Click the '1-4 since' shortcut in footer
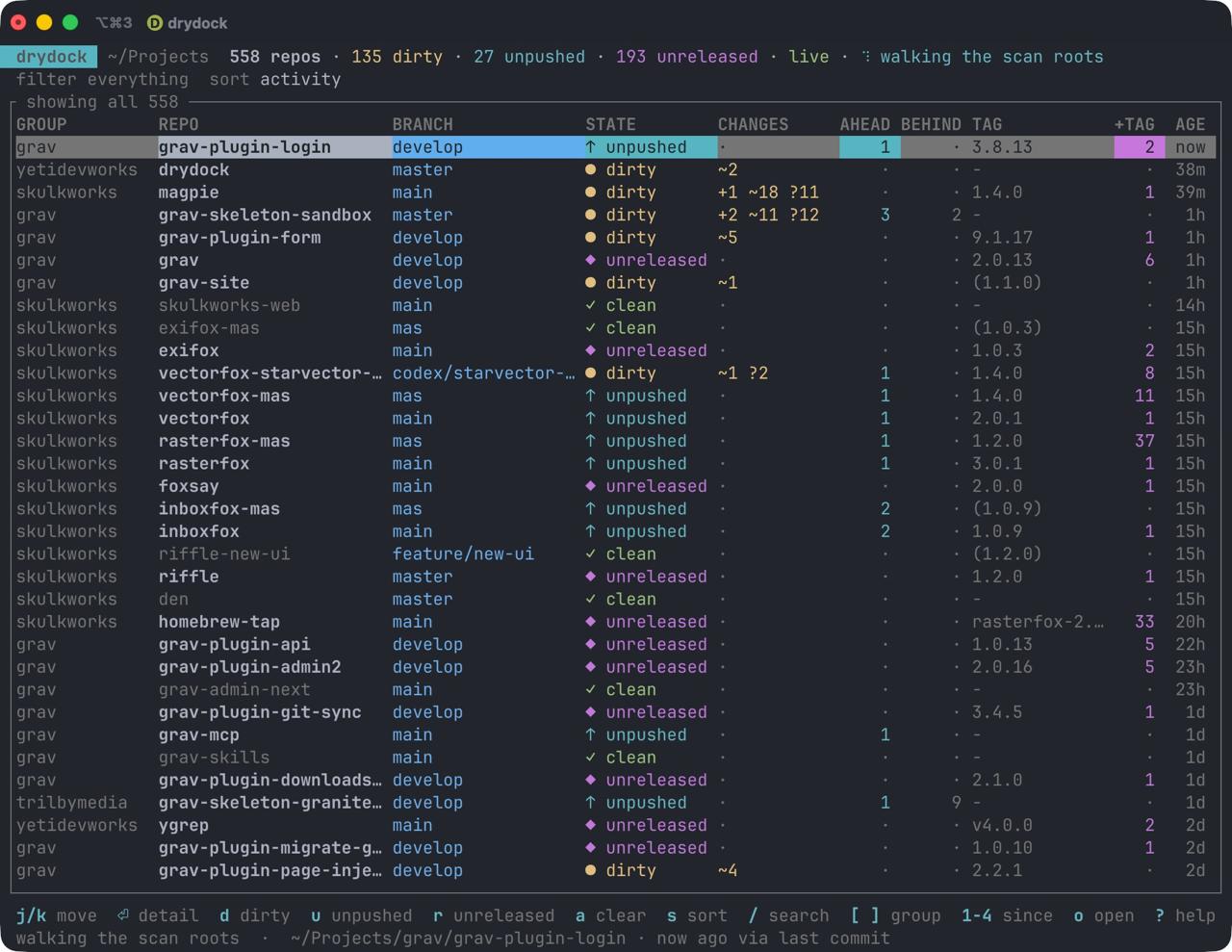Image resolution: width=1232 pixels, height=952 pixels. [x=1007, y=915]
